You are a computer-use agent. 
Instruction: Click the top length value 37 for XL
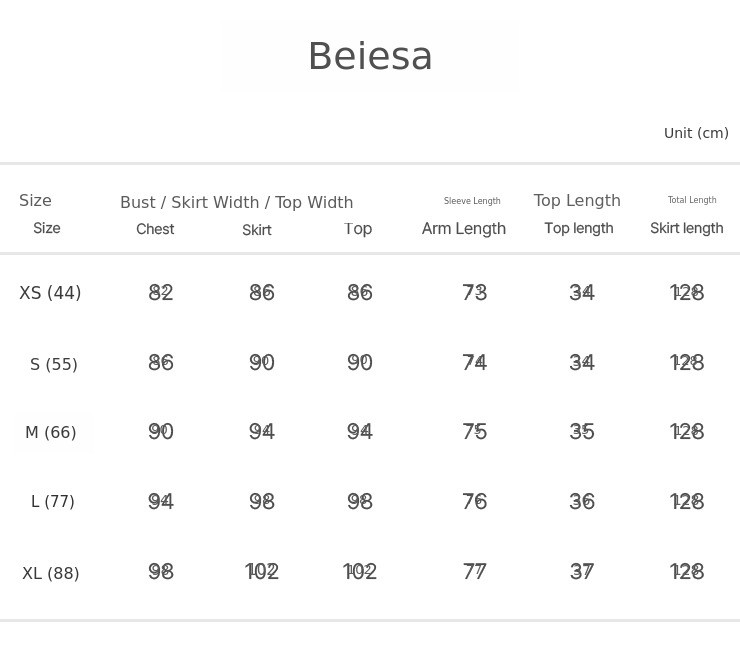[x=582, y=571]
